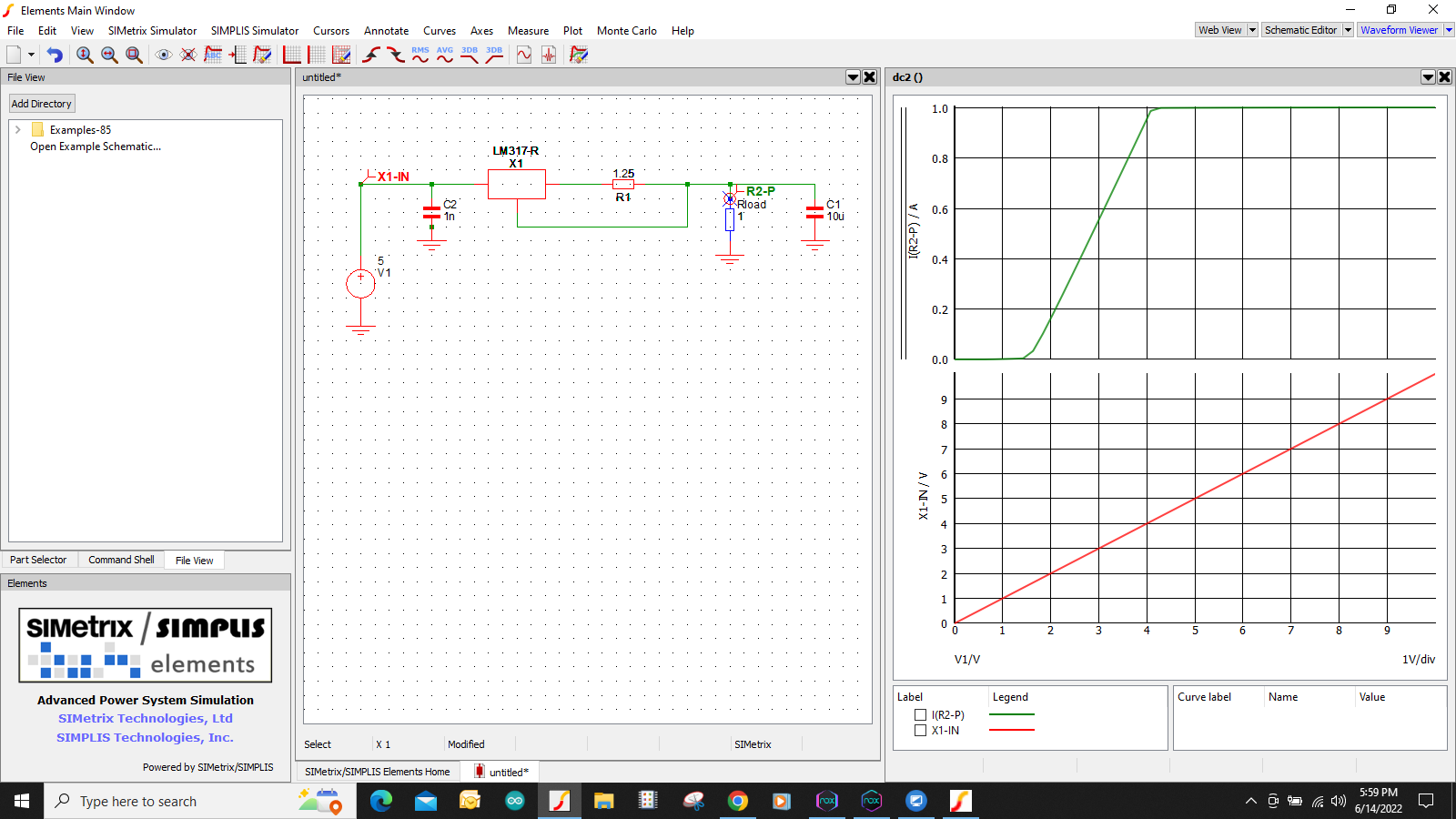Open the dropdown arrow beside the new document icon
Image resolution: width=1456 pixels, height=819 pixels.
point(31,55)
